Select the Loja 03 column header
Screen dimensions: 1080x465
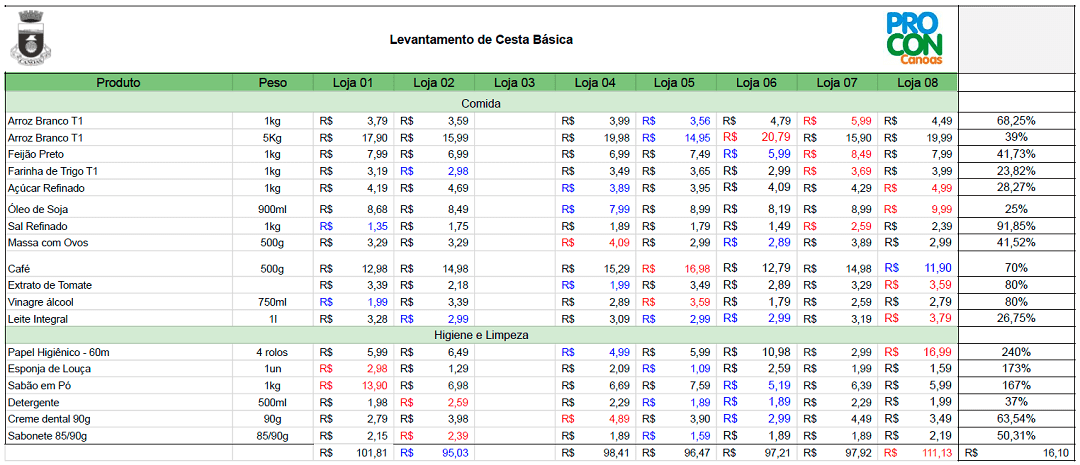514,83
